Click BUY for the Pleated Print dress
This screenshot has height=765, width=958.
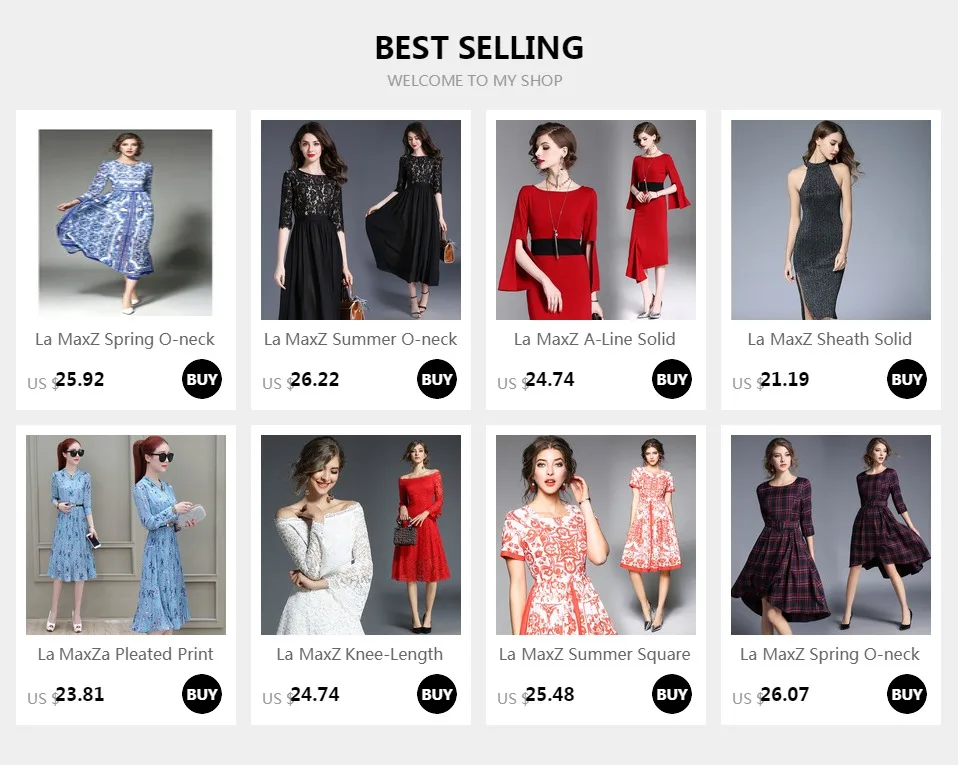(202, 694)
